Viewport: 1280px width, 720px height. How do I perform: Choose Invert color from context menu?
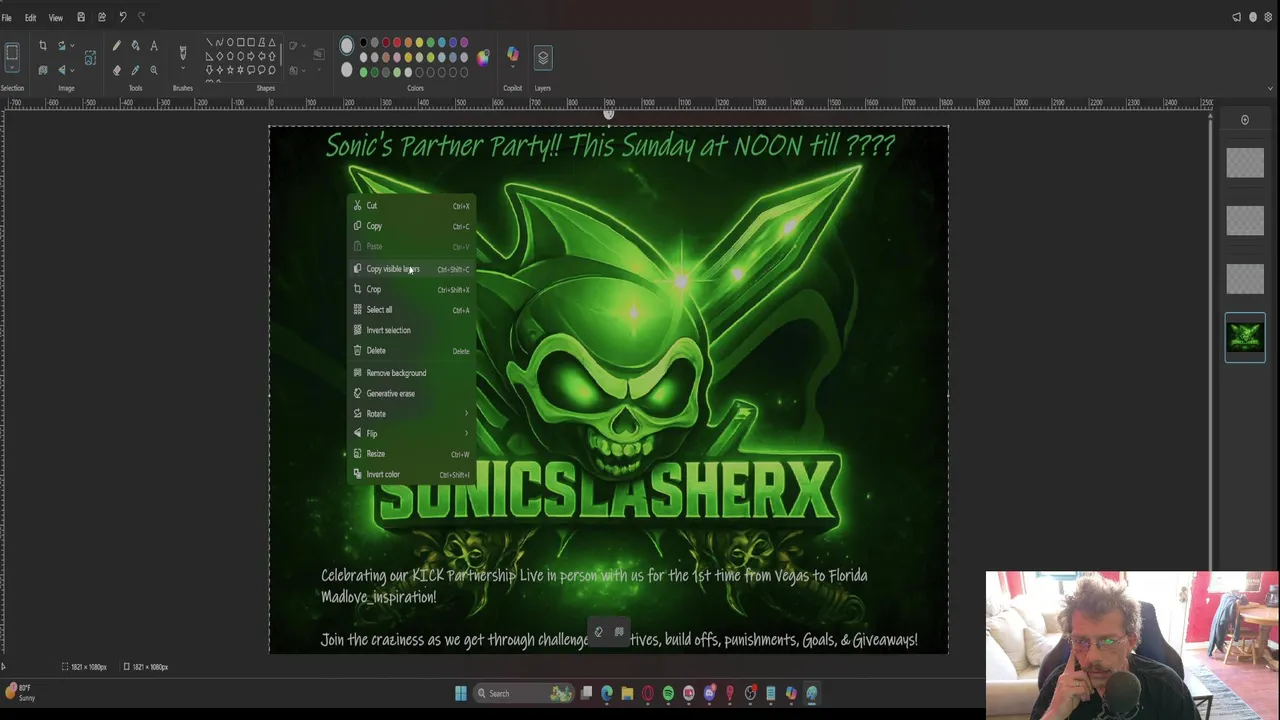[411, 474]
